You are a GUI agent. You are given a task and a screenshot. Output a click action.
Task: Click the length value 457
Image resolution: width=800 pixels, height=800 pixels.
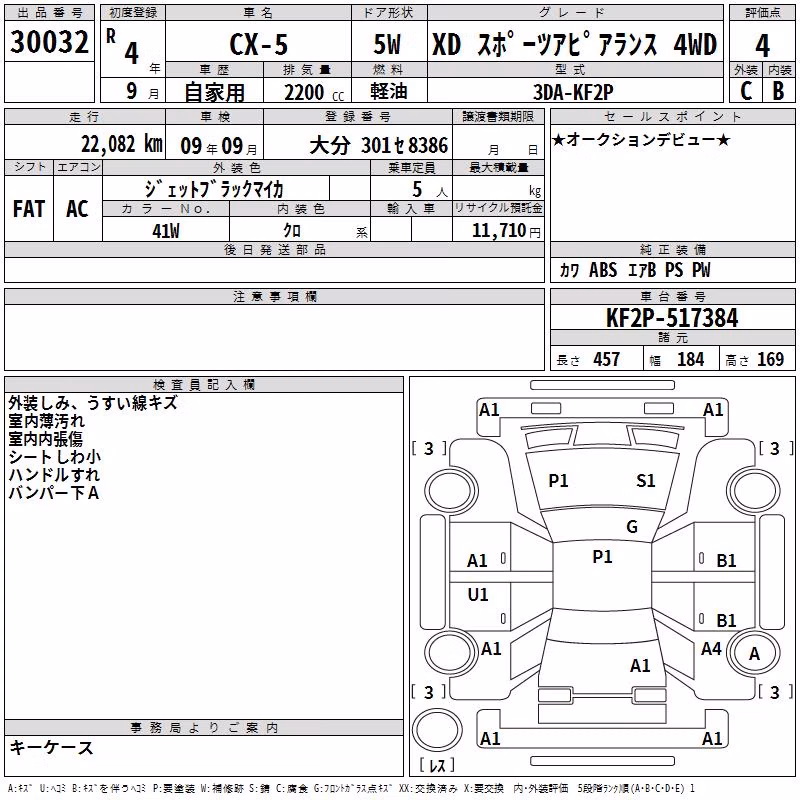tap(606, 359)
